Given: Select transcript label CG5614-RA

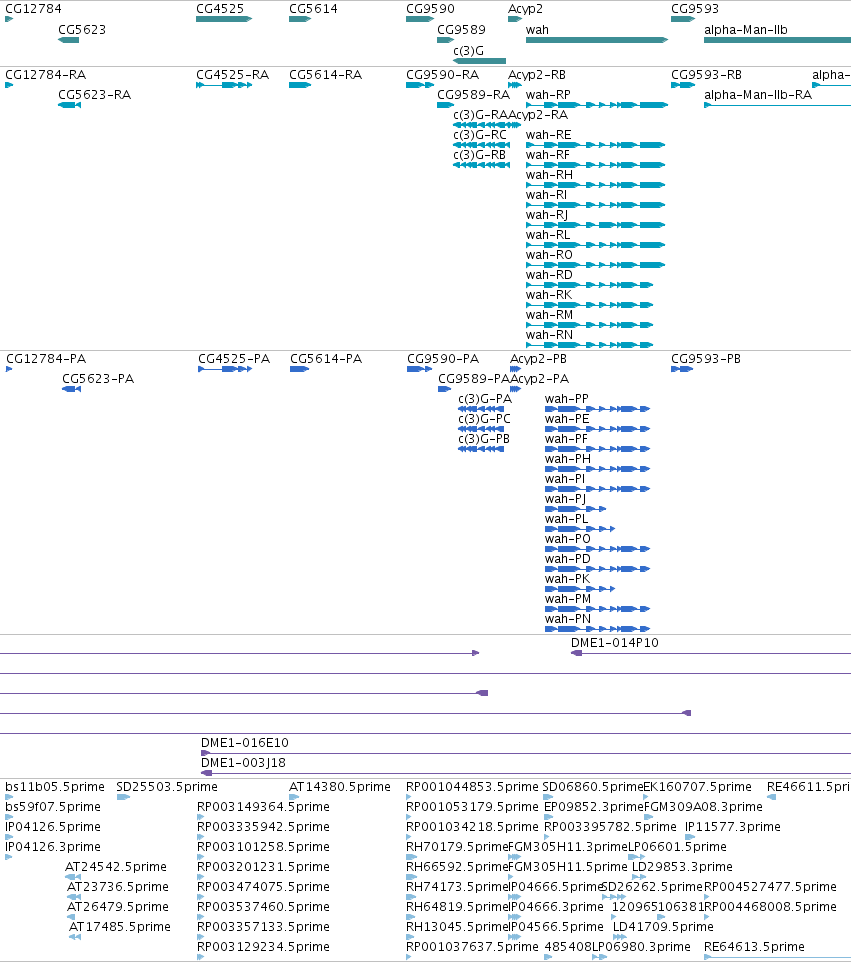Looking at the screenshot, I should click(x=325, y=75).
